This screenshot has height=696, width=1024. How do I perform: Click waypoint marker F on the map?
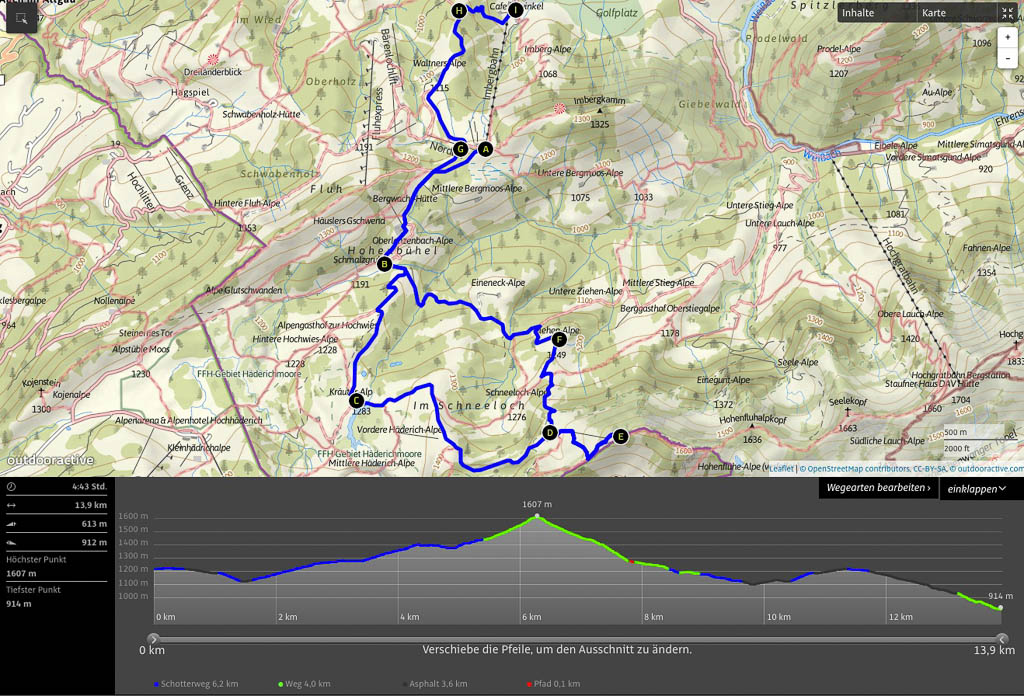coord(558,339)
